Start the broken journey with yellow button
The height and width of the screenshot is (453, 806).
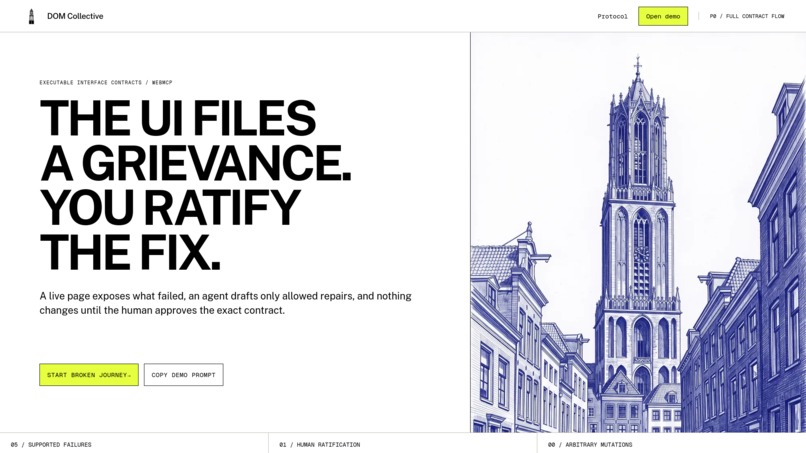click(x=89, y=375)
